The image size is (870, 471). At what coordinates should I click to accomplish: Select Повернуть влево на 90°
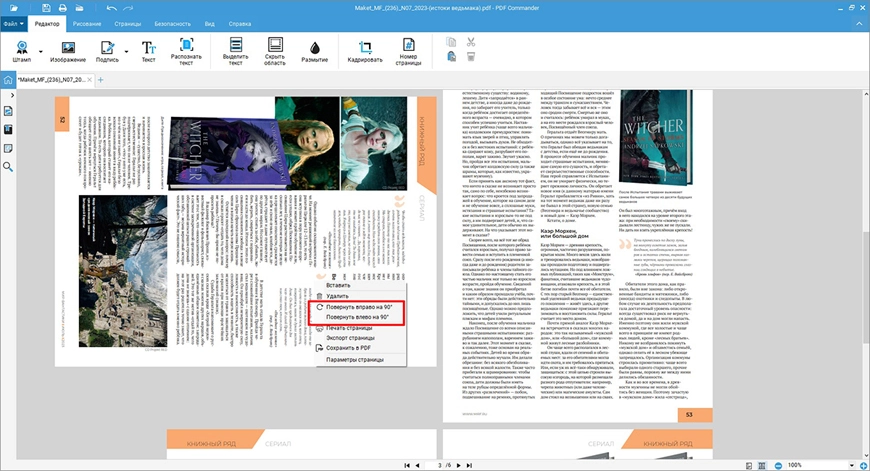click(358, 317)
